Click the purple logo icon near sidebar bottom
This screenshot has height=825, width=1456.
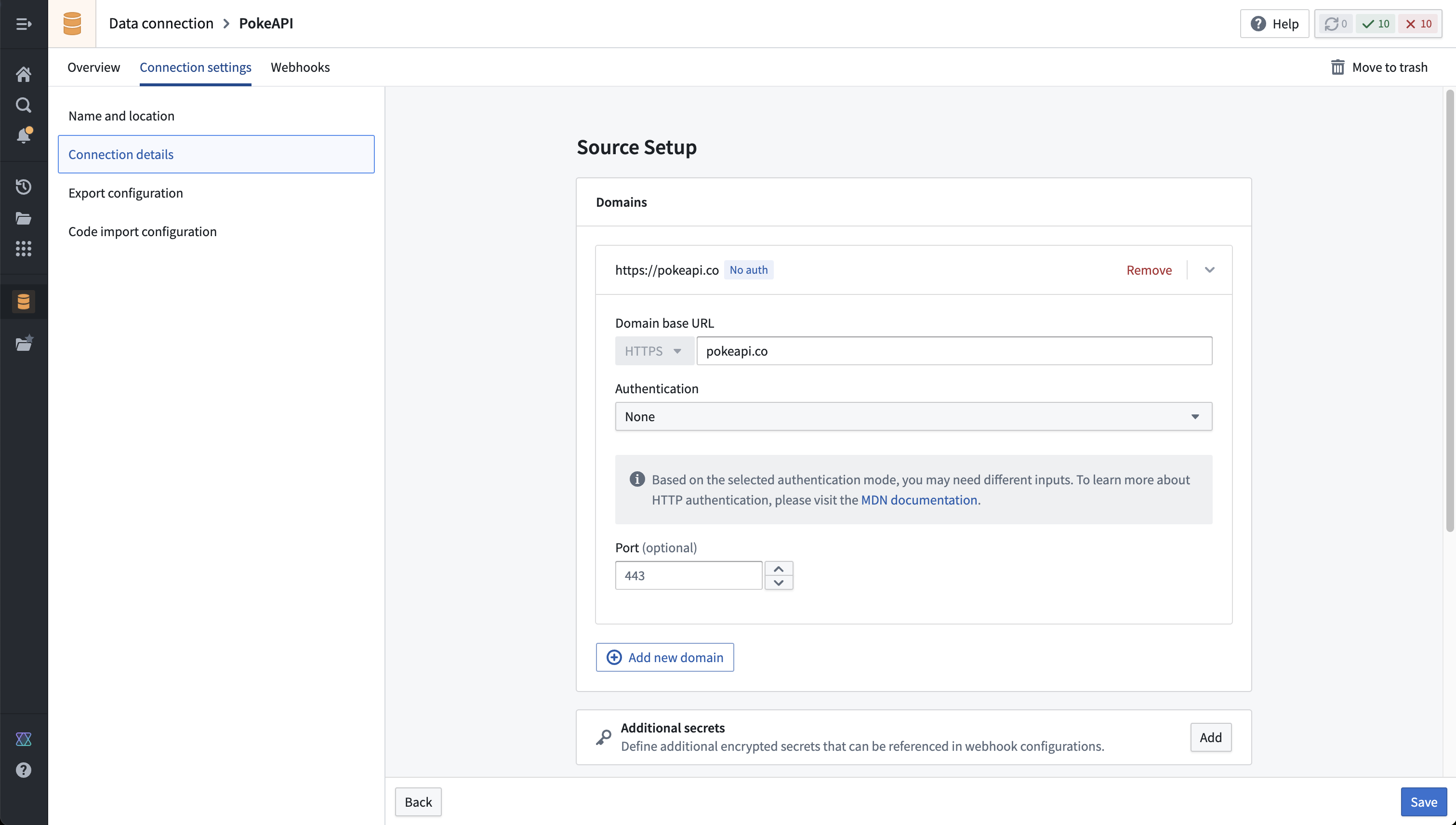pos(23,739)
